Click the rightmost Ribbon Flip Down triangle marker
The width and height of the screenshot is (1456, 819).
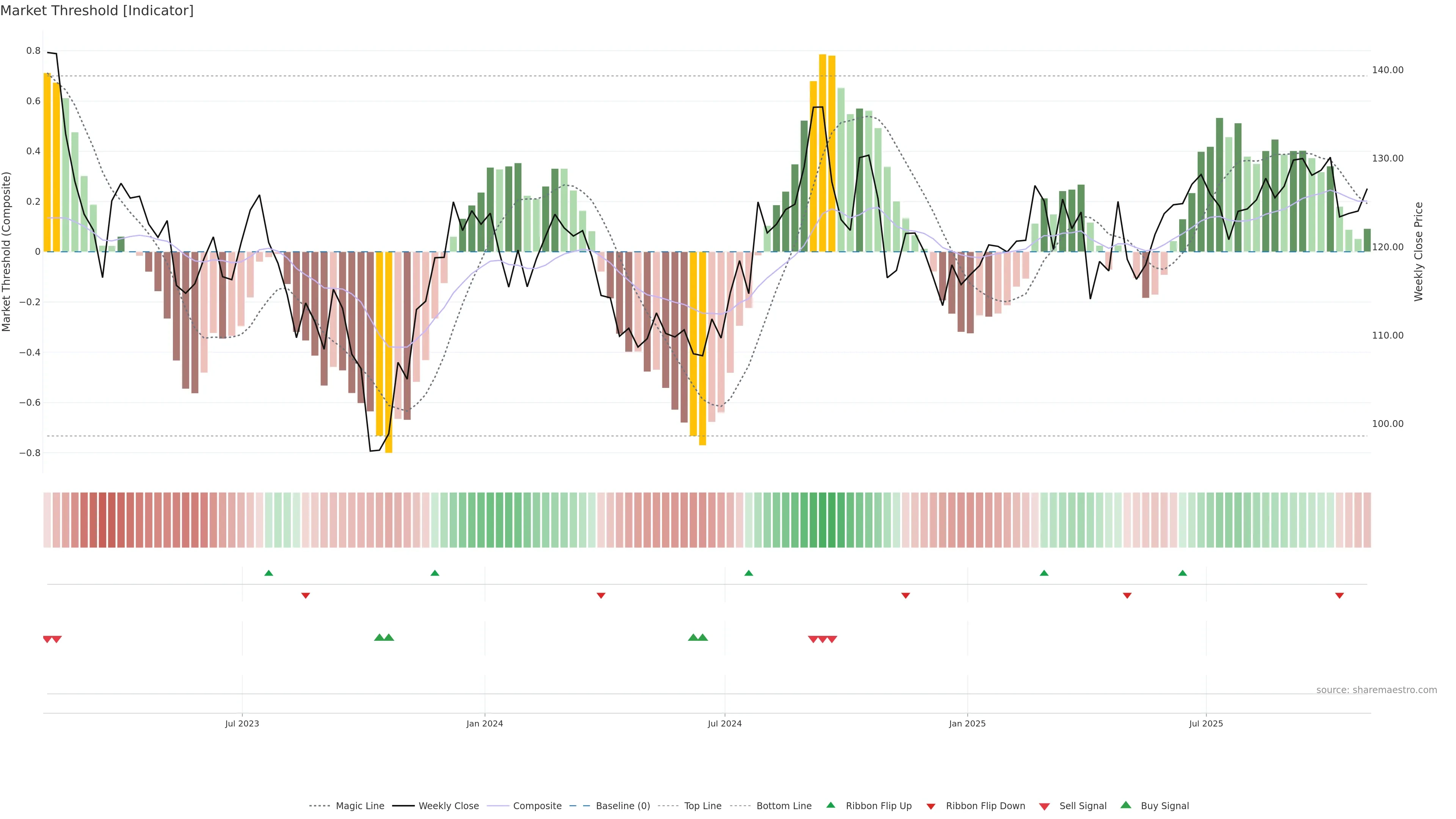click(1339, 596)
